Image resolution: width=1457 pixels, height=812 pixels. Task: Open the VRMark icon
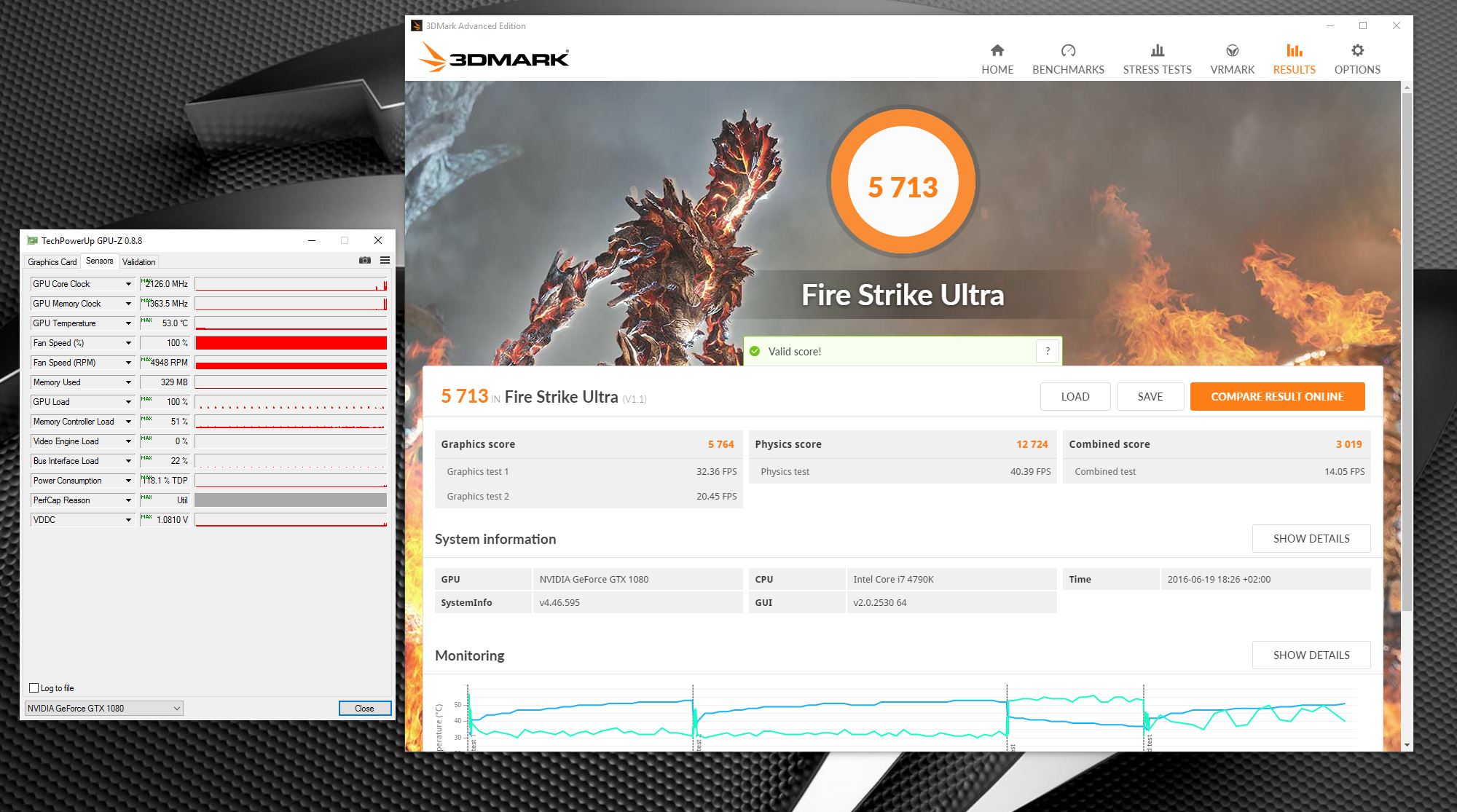[1232, 51]
